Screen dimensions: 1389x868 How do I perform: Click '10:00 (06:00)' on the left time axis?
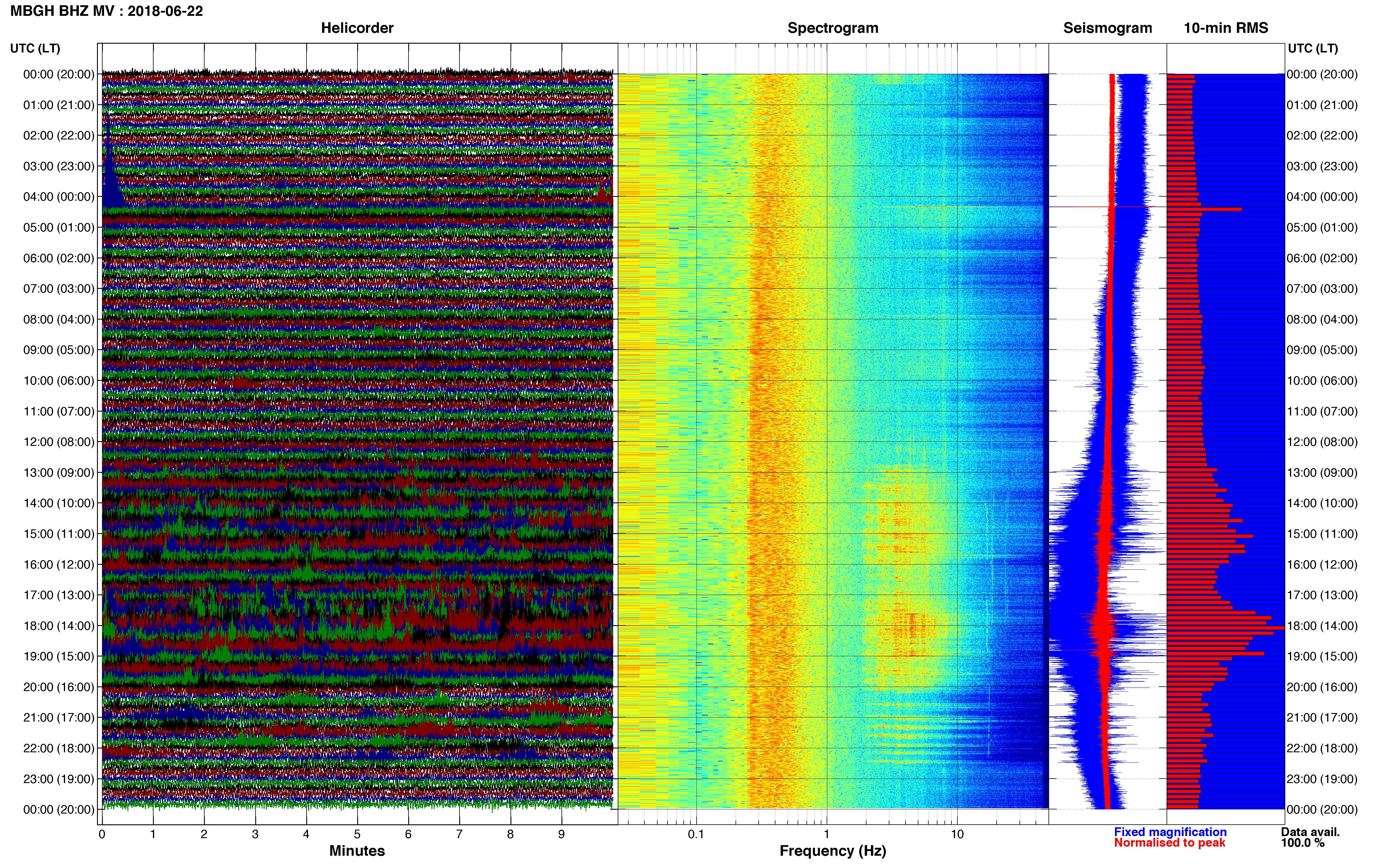(x=59, y=381)
